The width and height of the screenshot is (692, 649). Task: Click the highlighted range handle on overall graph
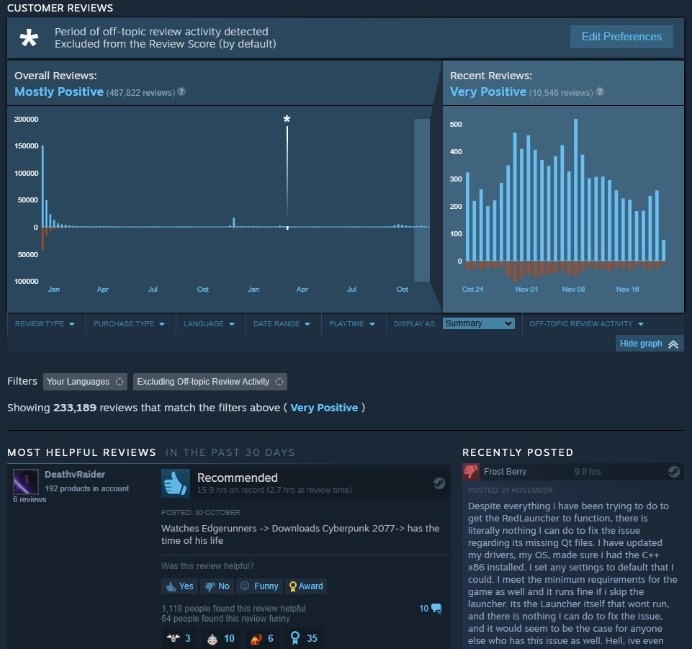[422, 200]
